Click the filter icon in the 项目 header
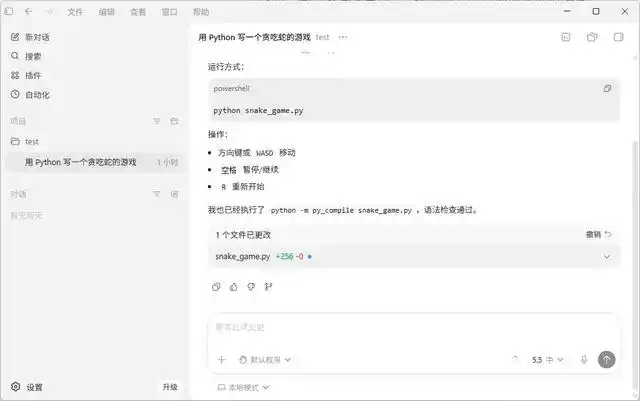 tap(157, 121)
